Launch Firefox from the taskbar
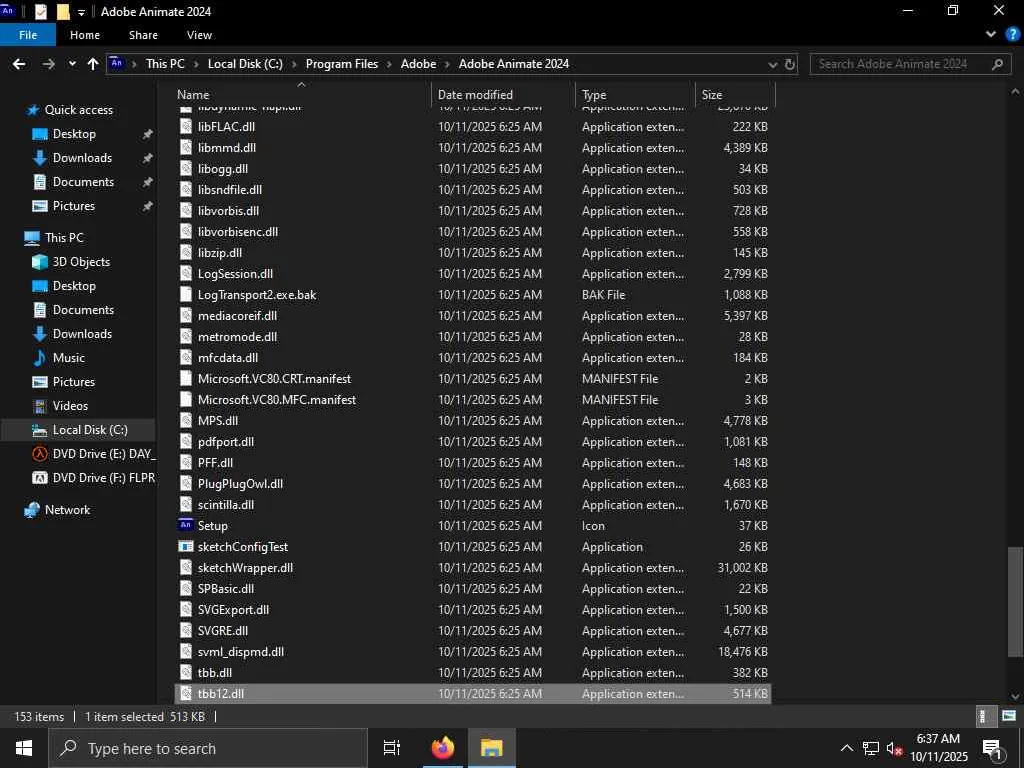The width and height of the screenshot is (1024, 768). pos(443,748)
